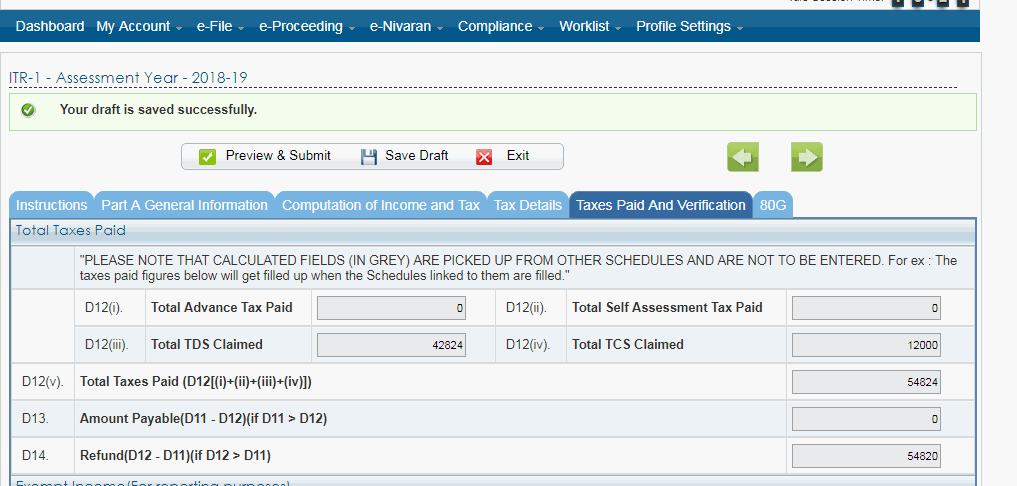Open Part A General Information tab
1017x486 pixels.
click(184, 205)
